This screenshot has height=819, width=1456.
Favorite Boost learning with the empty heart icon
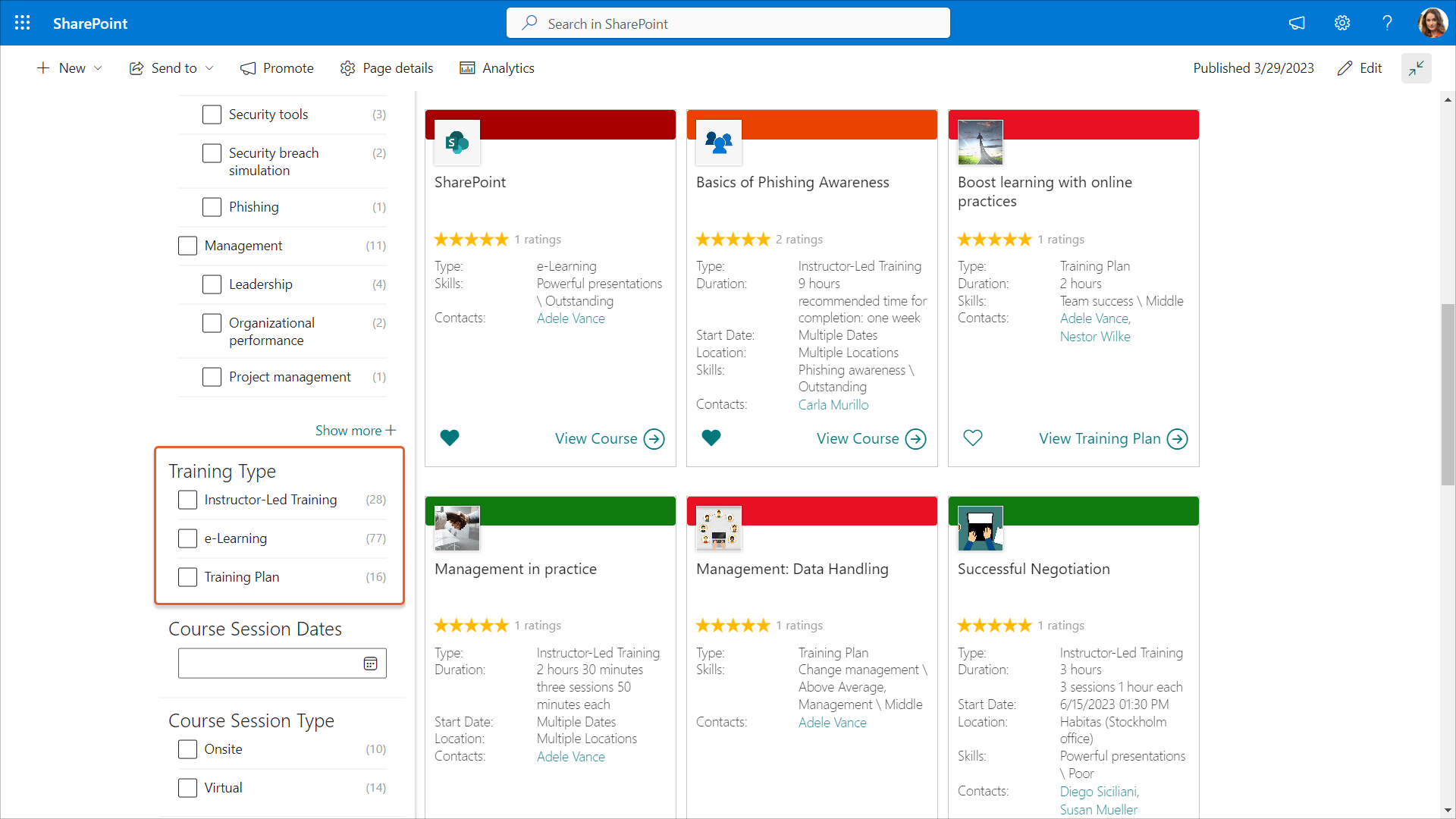(972, 438)
